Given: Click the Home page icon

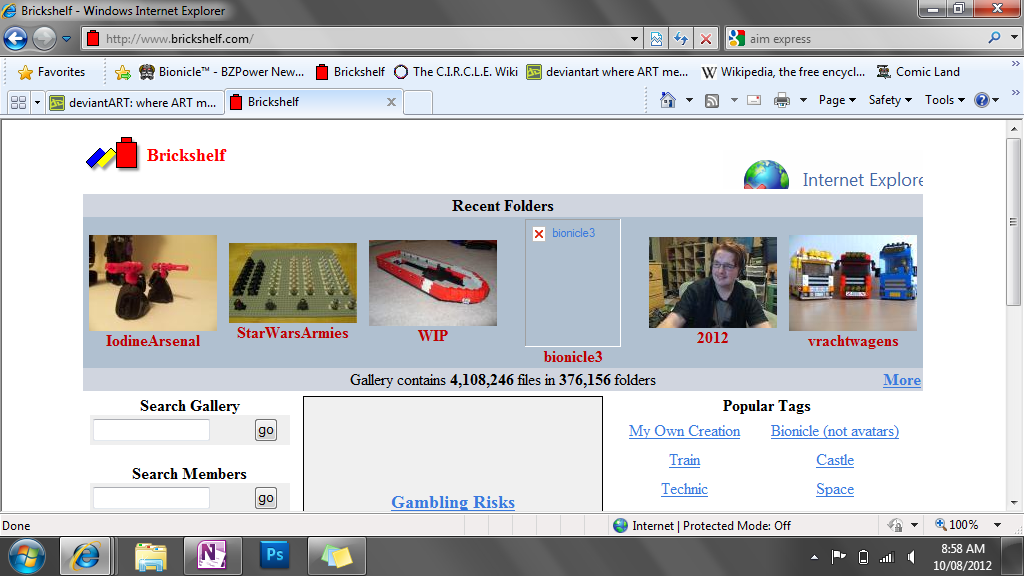Looking at the screenshot, I should pos(667,100).
